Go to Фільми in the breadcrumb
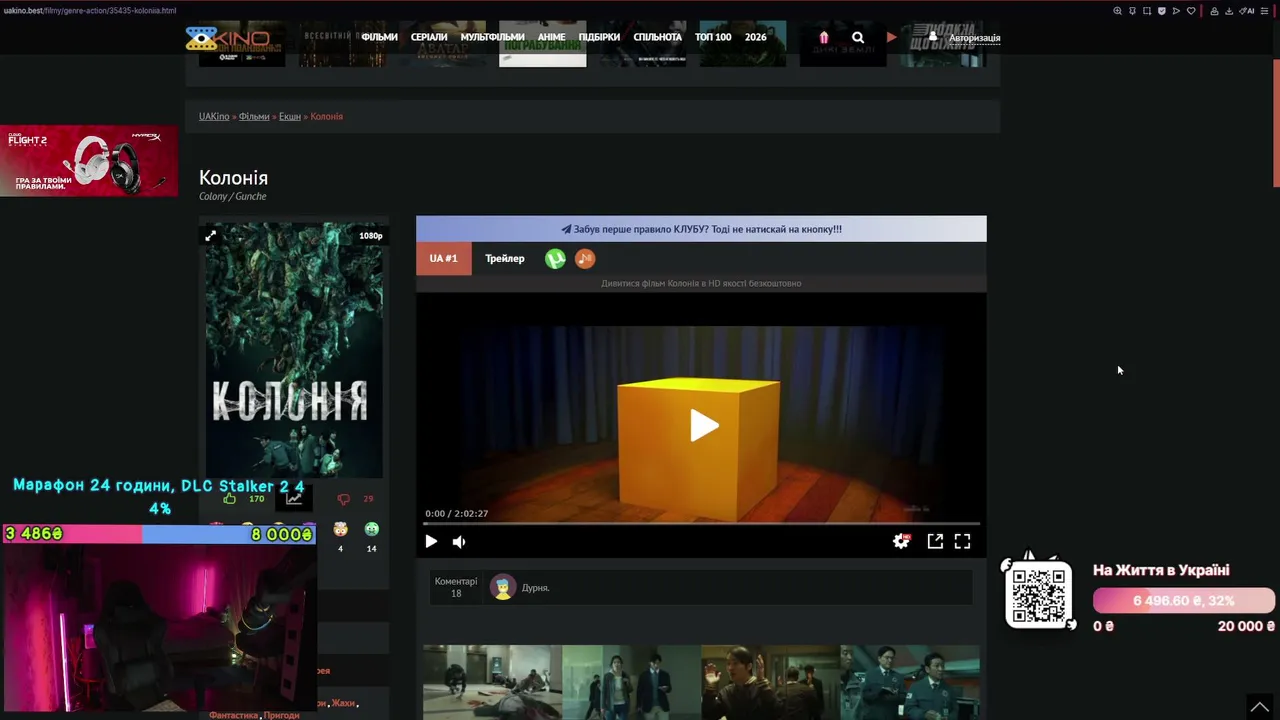 [254, 117]
